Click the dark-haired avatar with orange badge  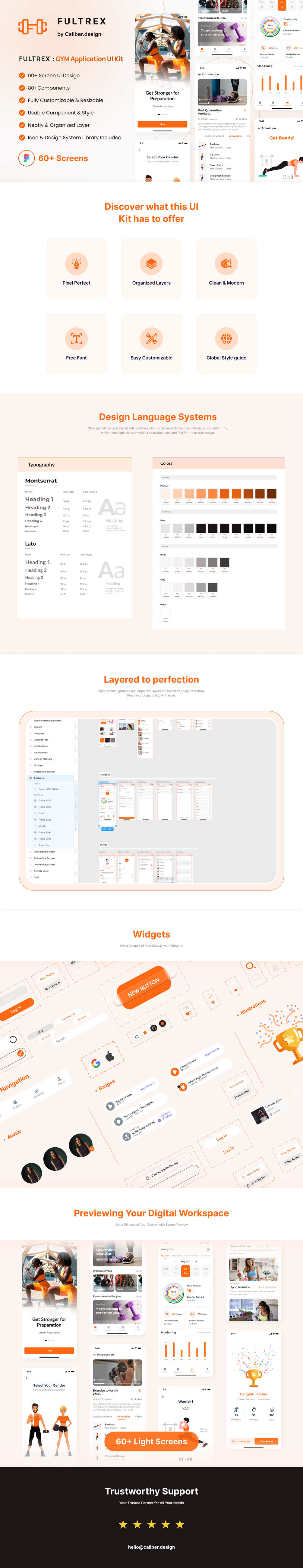click(x=80, y=1145)
